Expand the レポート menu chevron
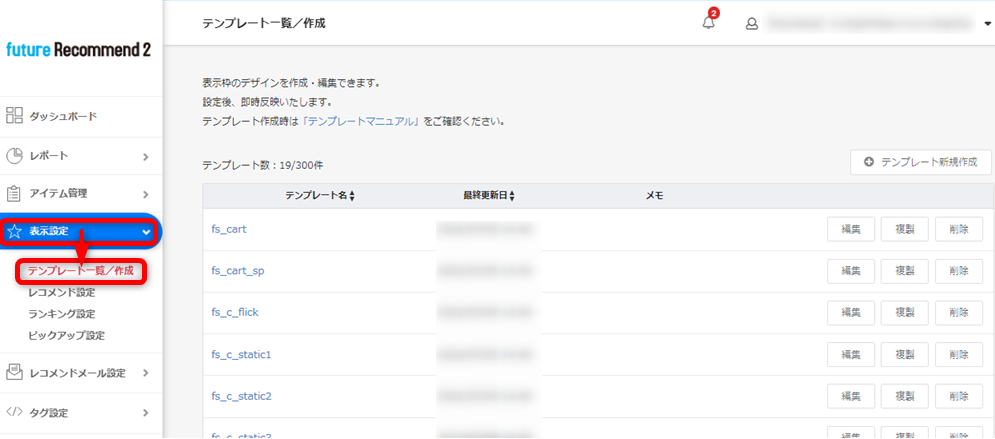This screenshot has height=439, width=995. coord(145,156)
